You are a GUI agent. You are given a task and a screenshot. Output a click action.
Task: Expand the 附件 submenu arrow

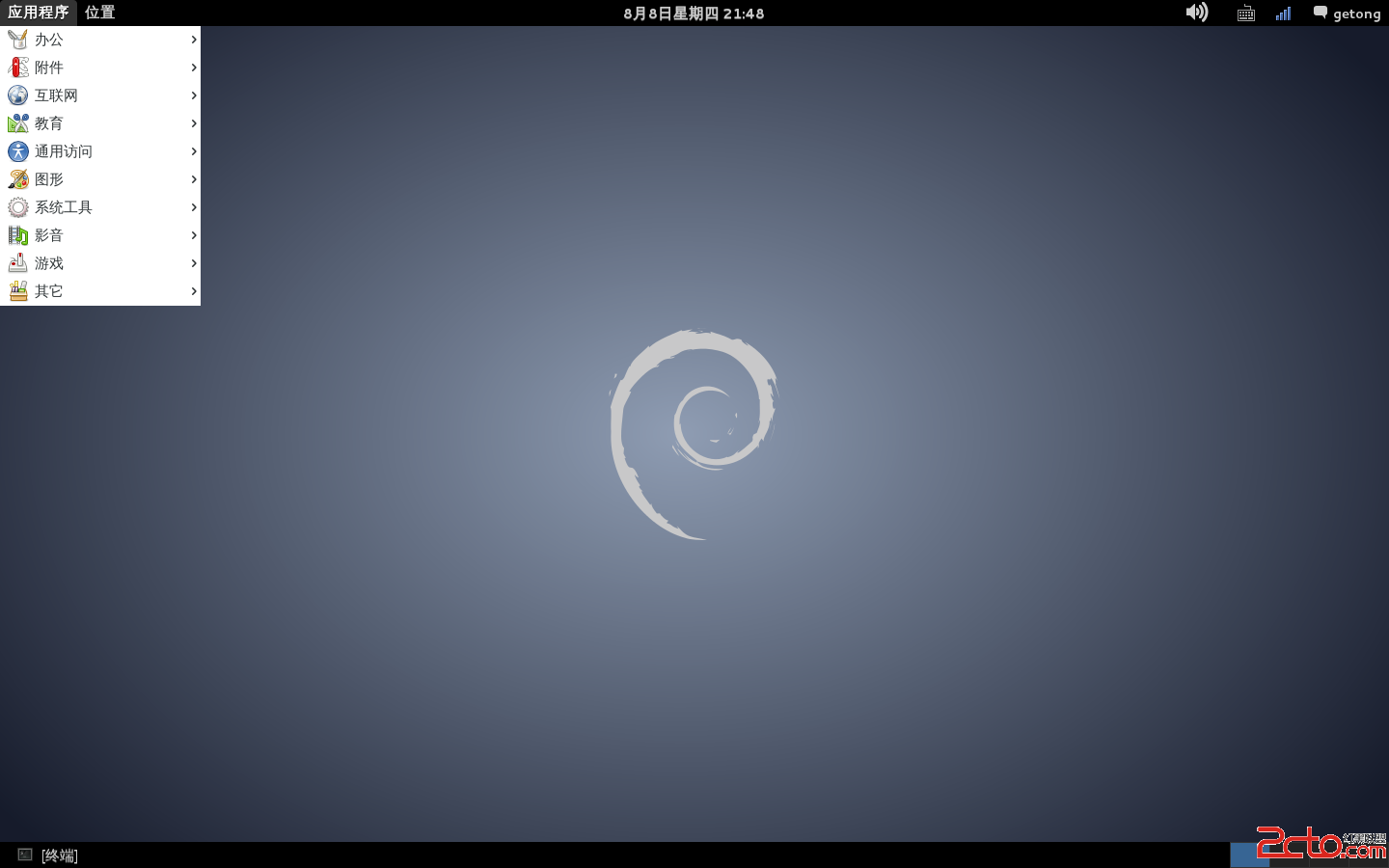[194, 68]
